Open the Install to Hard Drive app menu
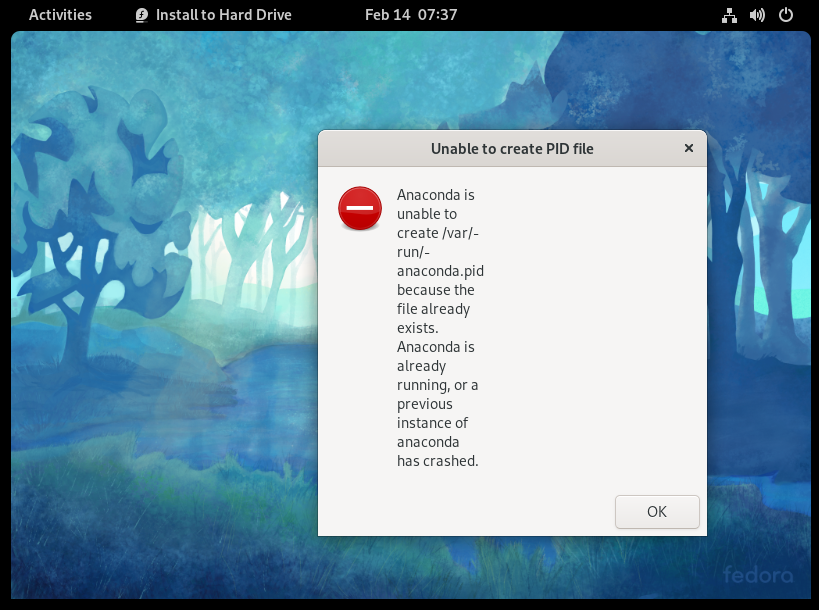The height and width of the screenshot is (610, 819). pos(213,15)
